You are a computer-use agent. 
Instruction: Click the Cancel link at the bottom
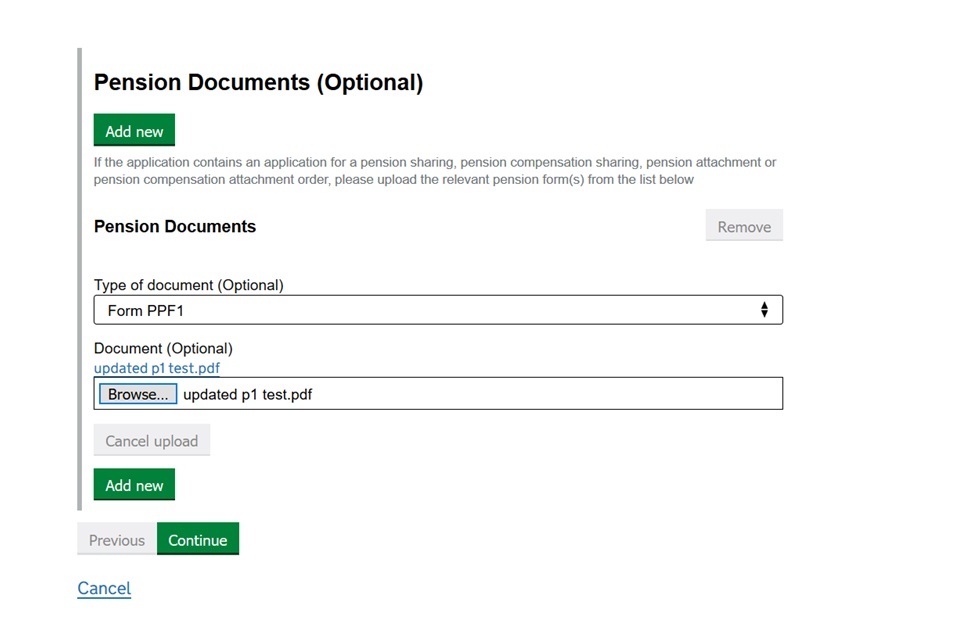tap(104, 588)
